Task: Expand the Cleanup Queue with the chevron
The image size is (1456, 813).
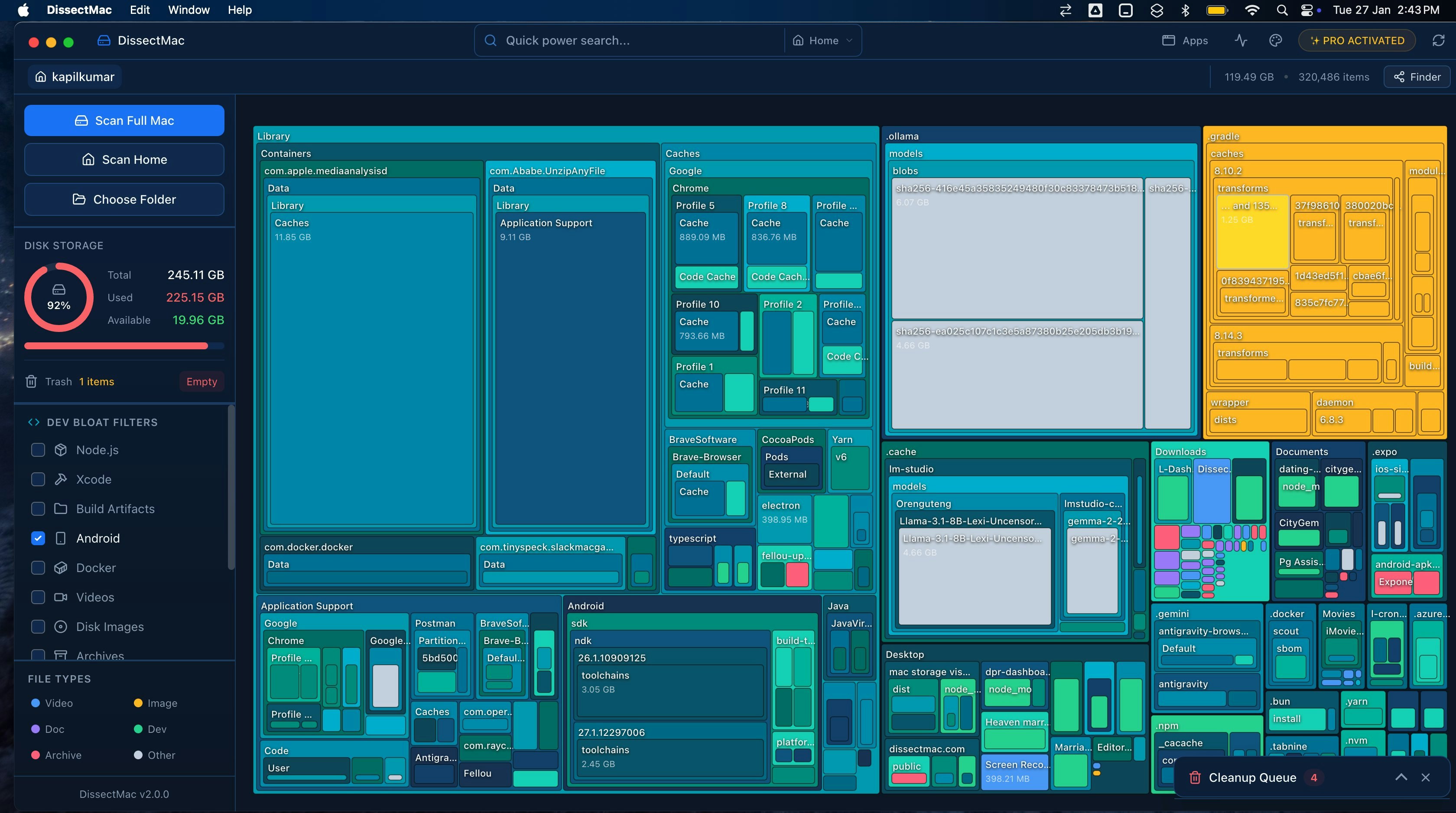Action: click(1401, 777)
